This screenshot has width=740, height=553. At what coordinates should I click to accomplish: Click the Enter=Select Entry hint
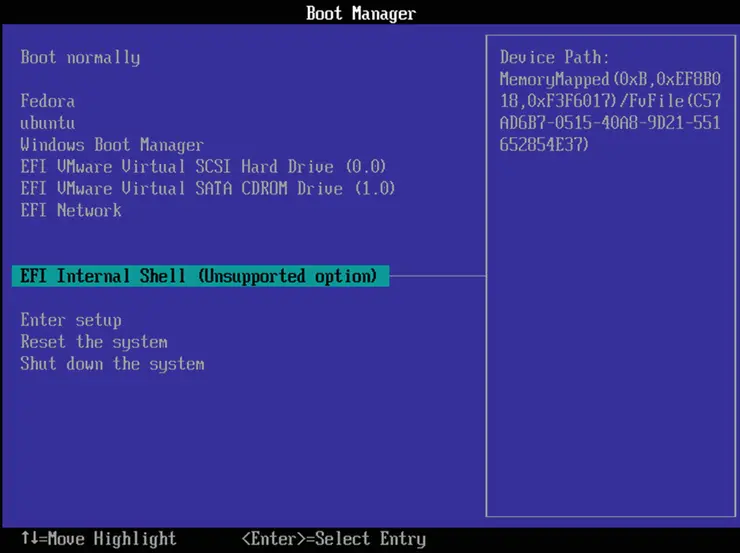pos(334,540)
